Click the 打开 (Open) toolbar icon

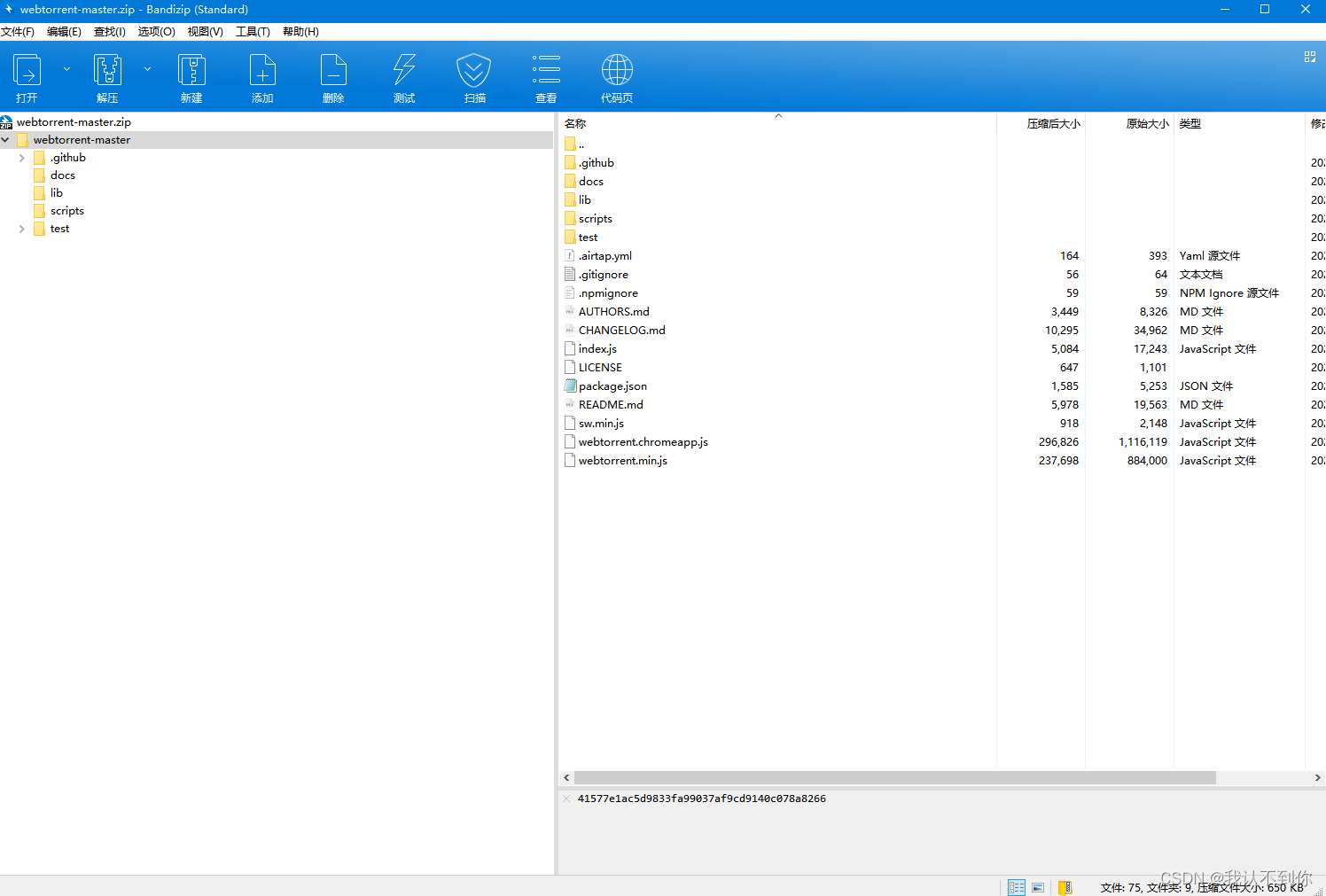[x=27, y=71]
